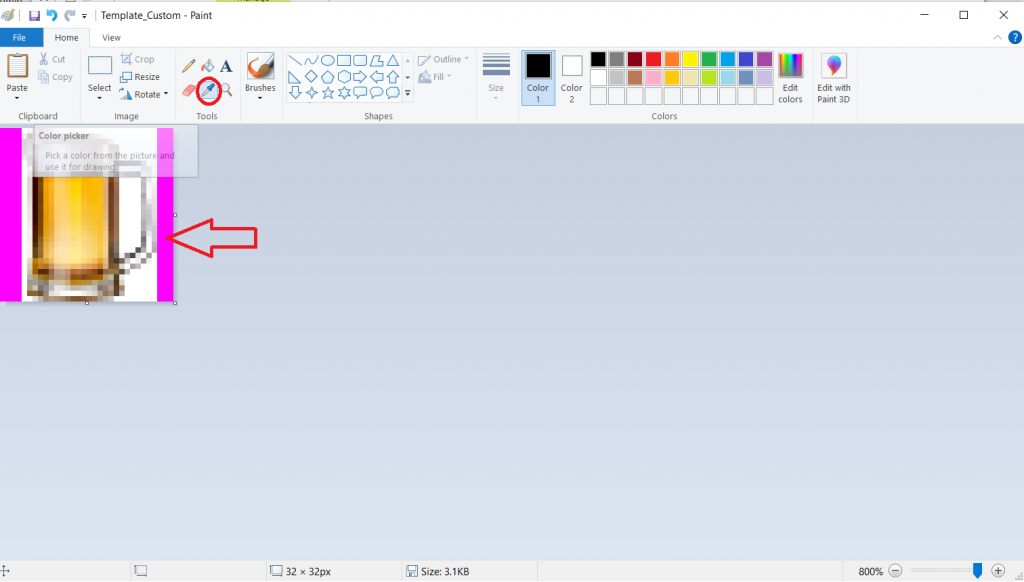Select the Eraser tool
The height and width of the screenshot is (582, 1024).
point(188,91)
